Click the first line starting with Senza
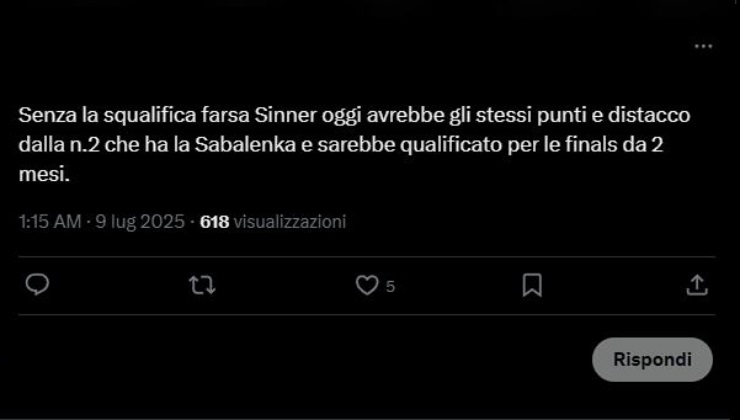Screen dimensions: 740x420 pyautogui.click(x=354, y=116)
